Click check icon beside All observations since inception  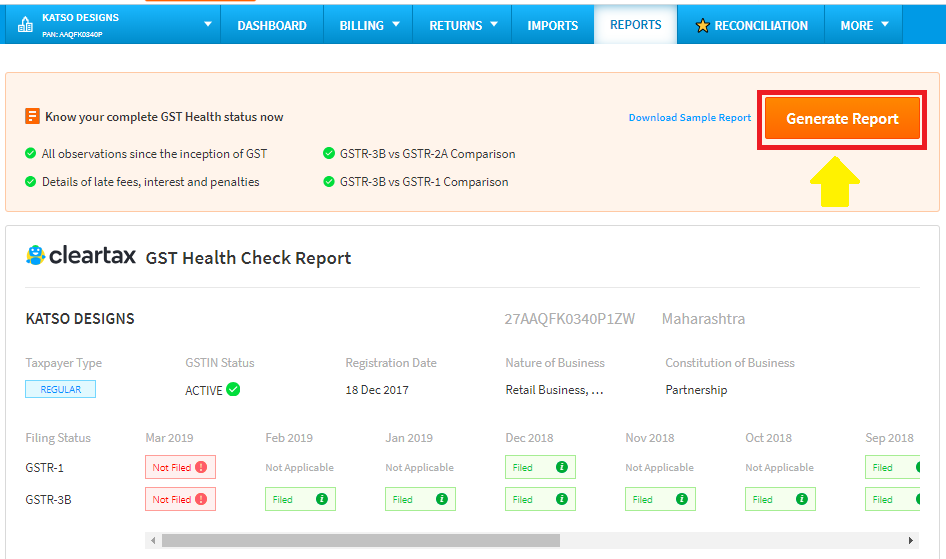[x=30, y=153]
